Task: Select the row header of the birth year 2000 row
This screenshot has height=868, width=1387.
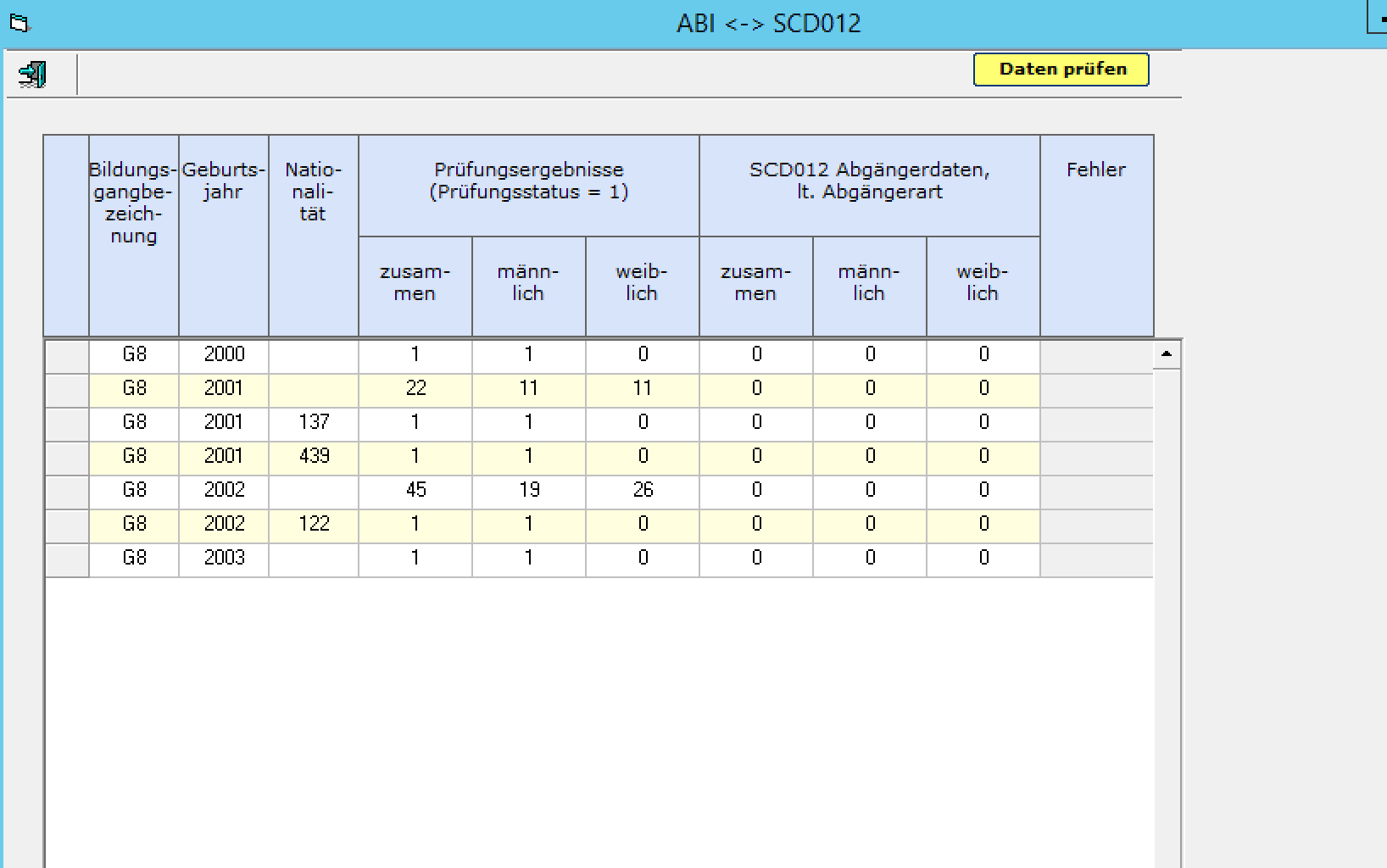Action: 67,355
